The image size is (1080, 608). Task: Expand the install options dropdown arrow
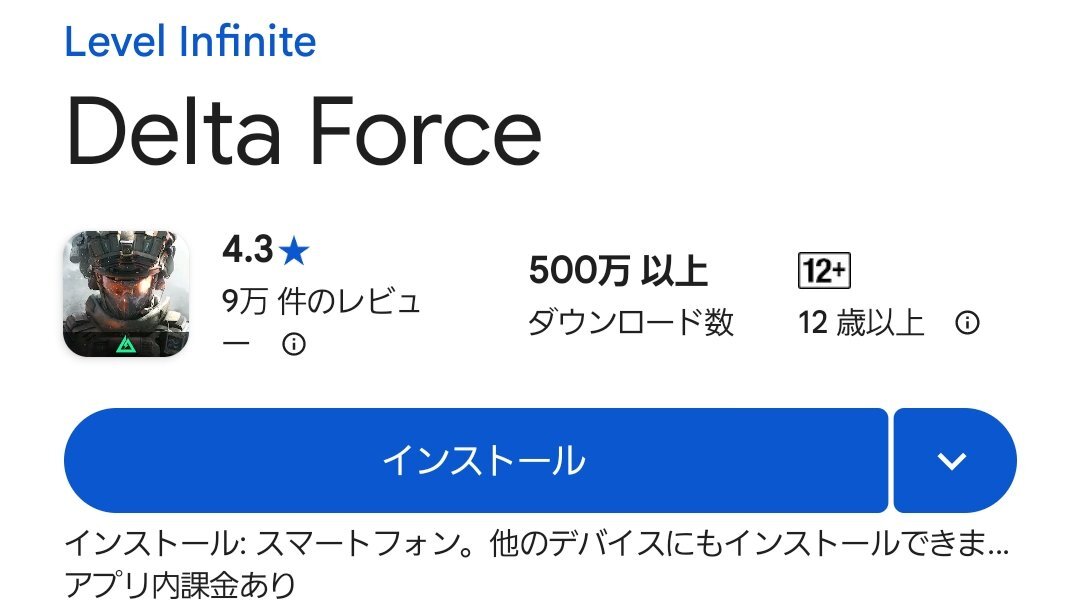click(953, 461)
